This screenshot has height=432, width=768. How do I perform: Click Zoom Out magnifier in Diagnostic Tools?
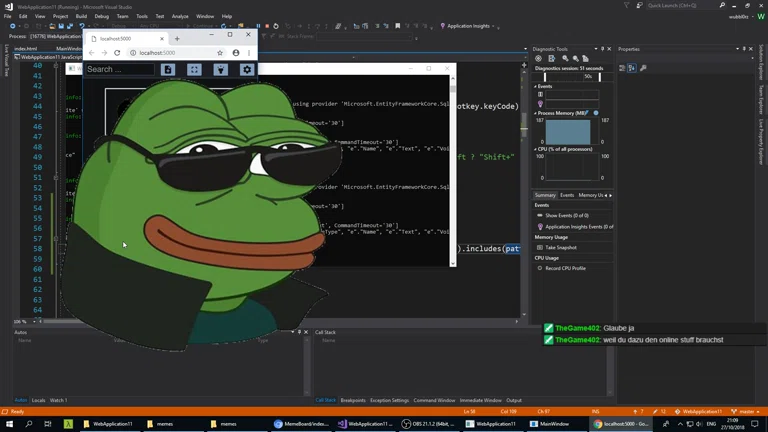(576, 58)
